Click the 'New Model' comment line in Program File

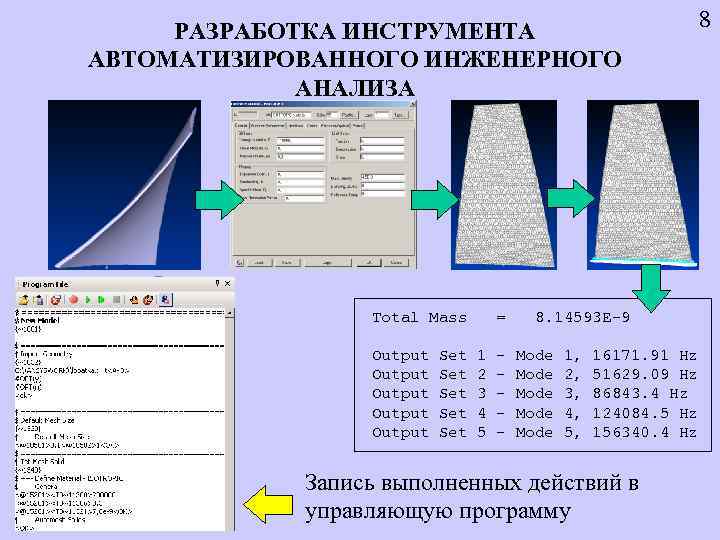tap(39, 321)
